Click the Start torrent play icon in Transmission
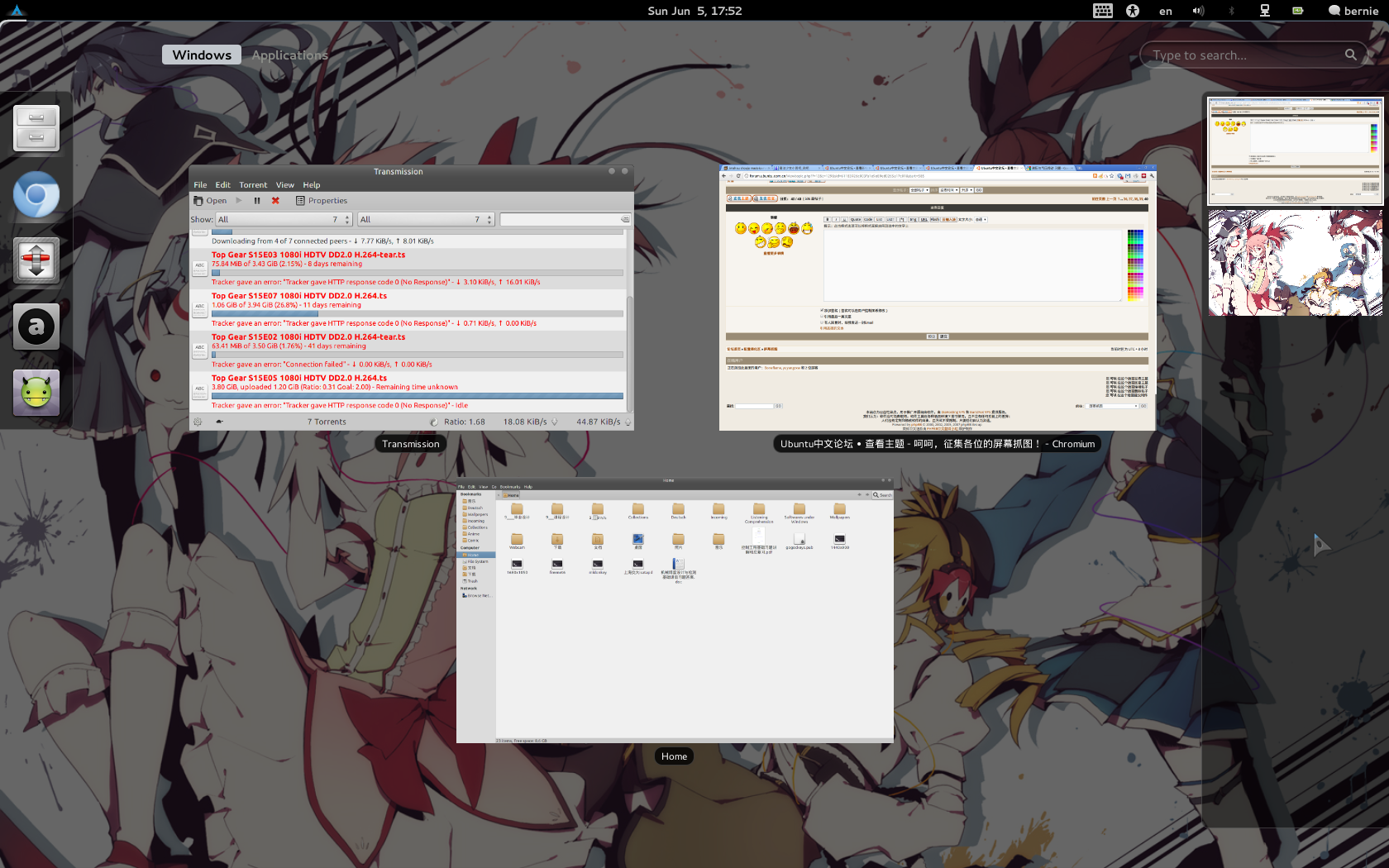The image size is (1389, 868). pyautogui.click(x=239, y=200)
